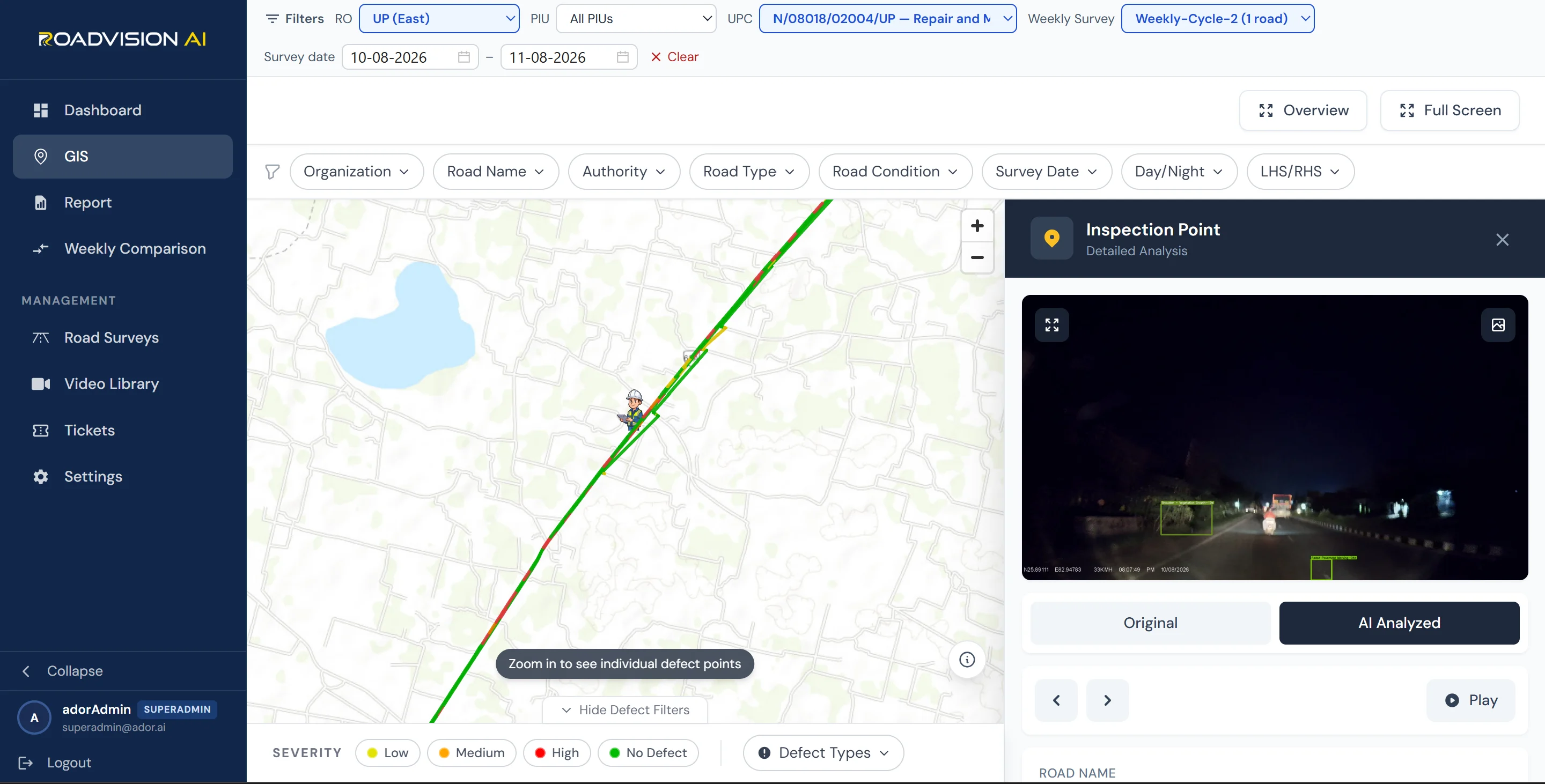Open the Defect Types dropdown

click(x=823, y=753)
